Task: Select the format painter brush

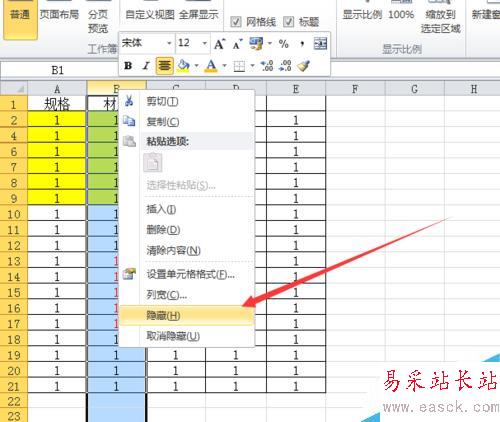Action: (x=303, y=66)
